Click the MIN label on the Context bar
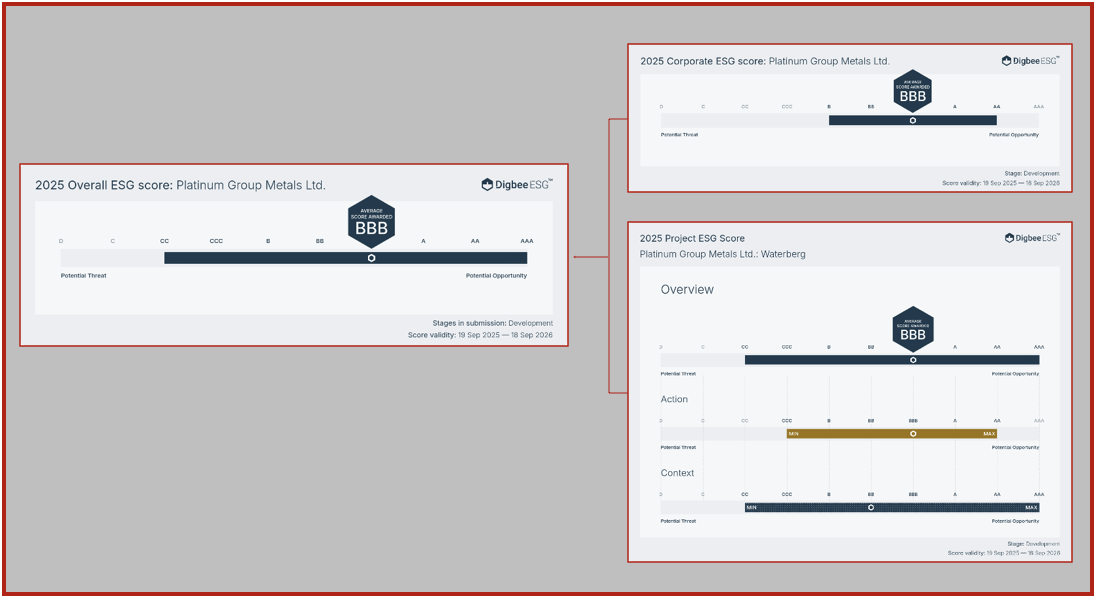 tap(752, 508)
